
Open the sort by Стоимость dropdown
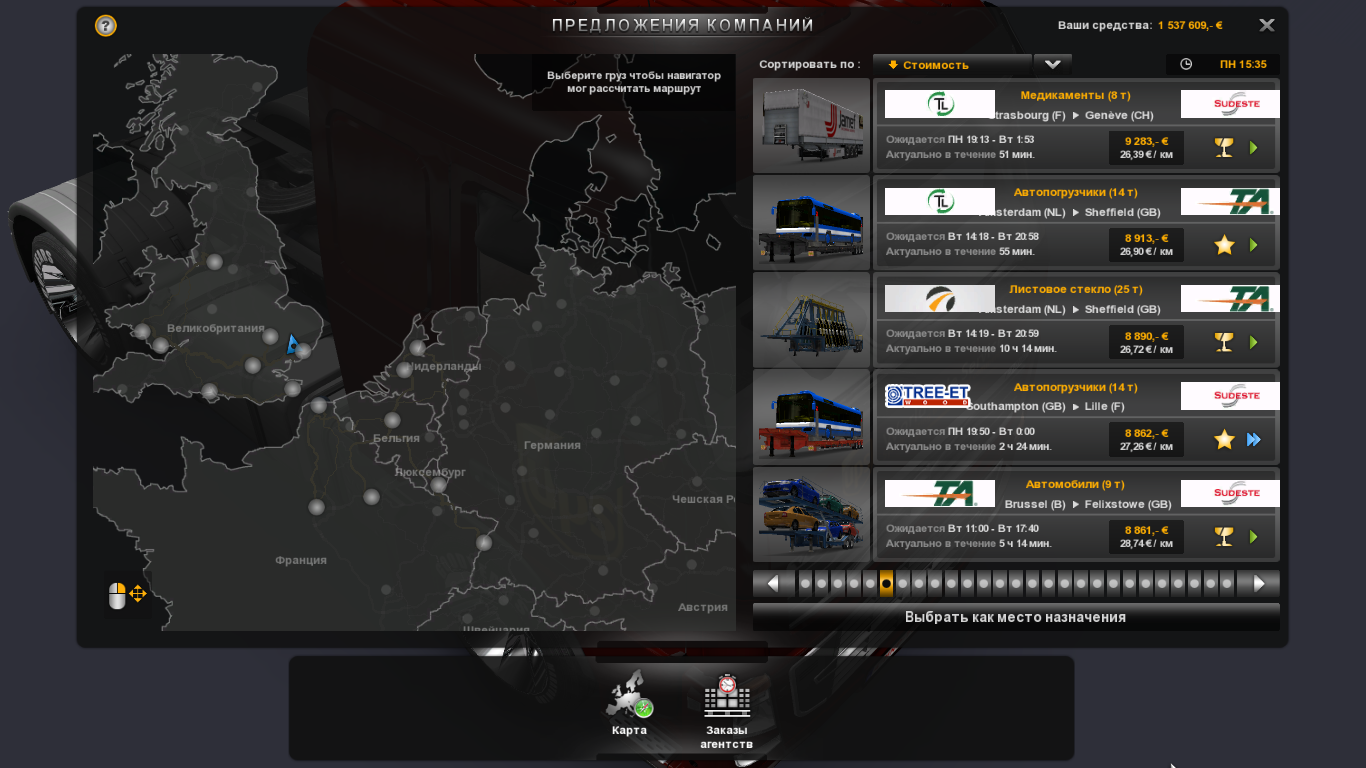(952, 65)
